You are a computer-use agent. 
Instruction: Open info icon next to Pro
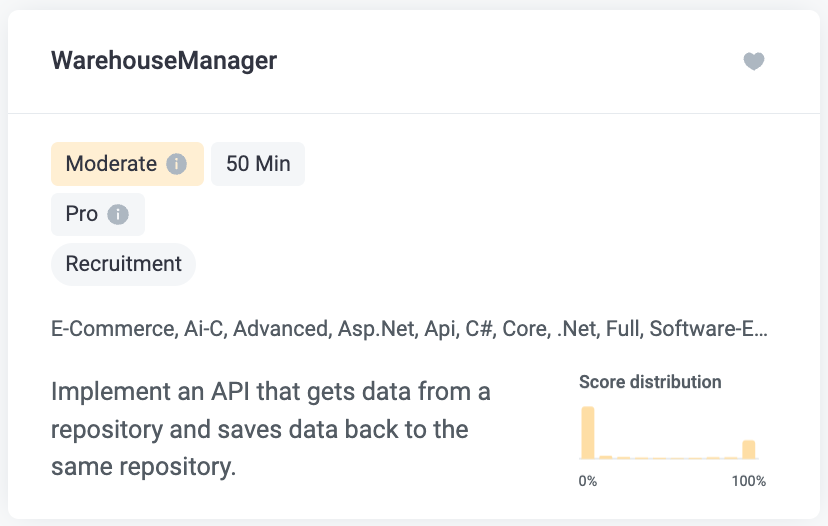tap(118, 214)
